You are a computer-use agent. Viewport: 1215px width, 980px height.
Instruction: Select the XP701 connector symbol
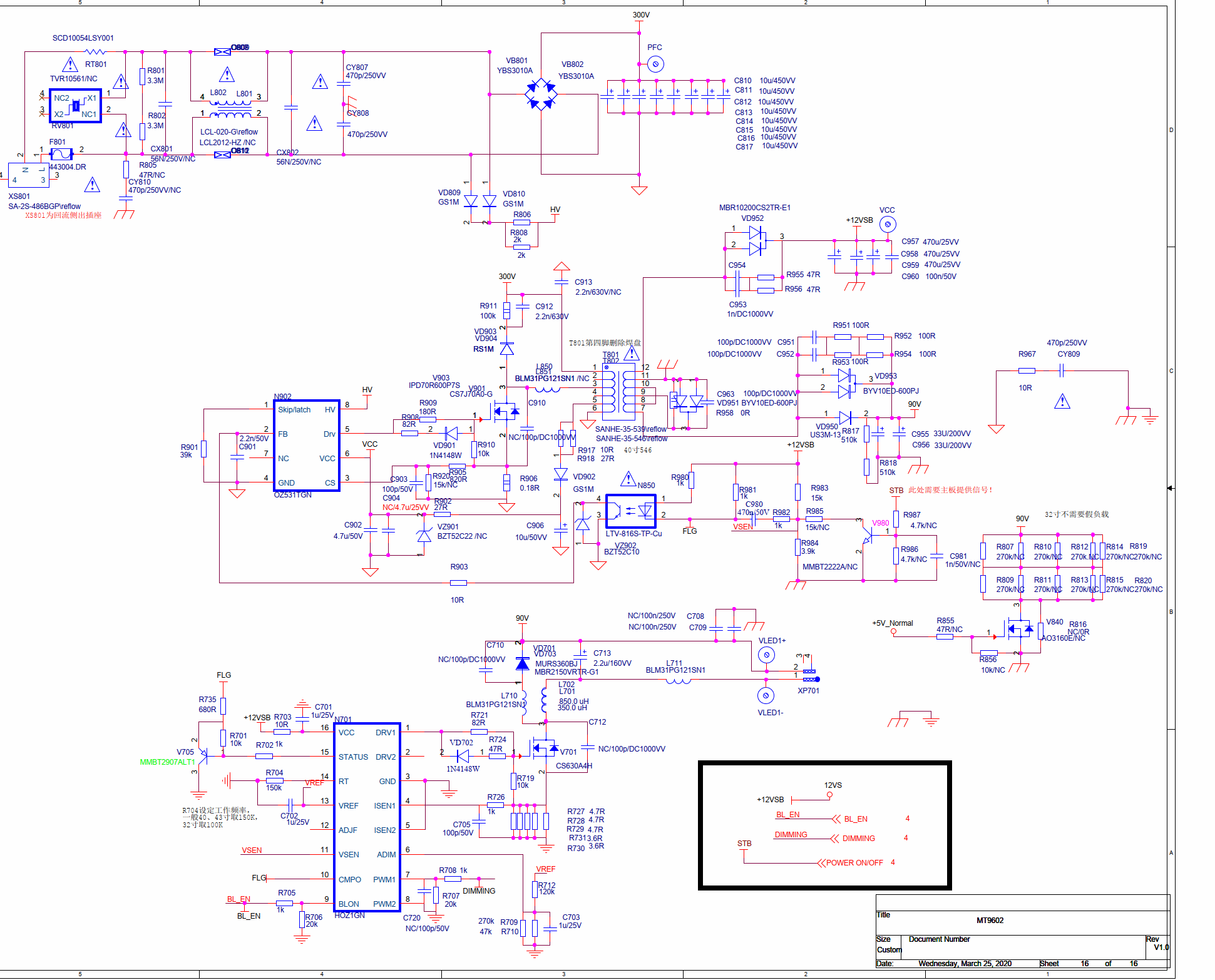pyautogui.click(x=811, y=675)
